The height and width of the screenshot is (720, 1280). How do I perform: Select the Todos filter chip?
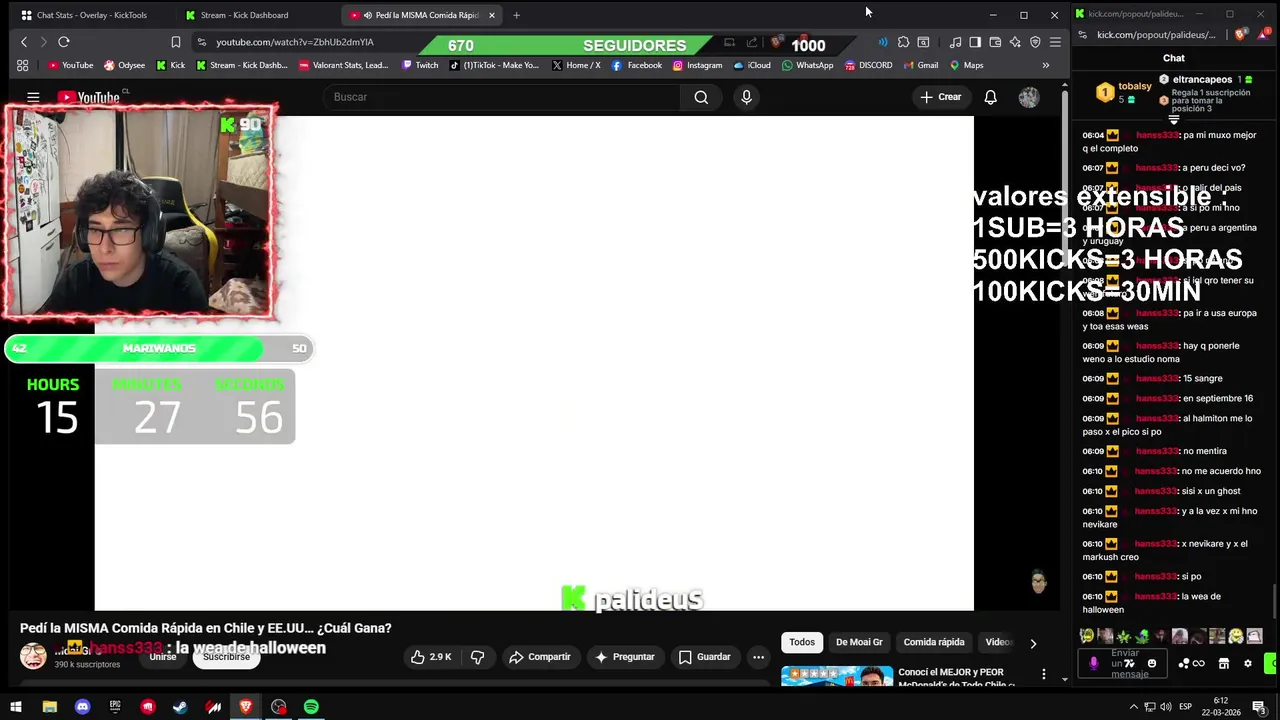coord(802,642)
